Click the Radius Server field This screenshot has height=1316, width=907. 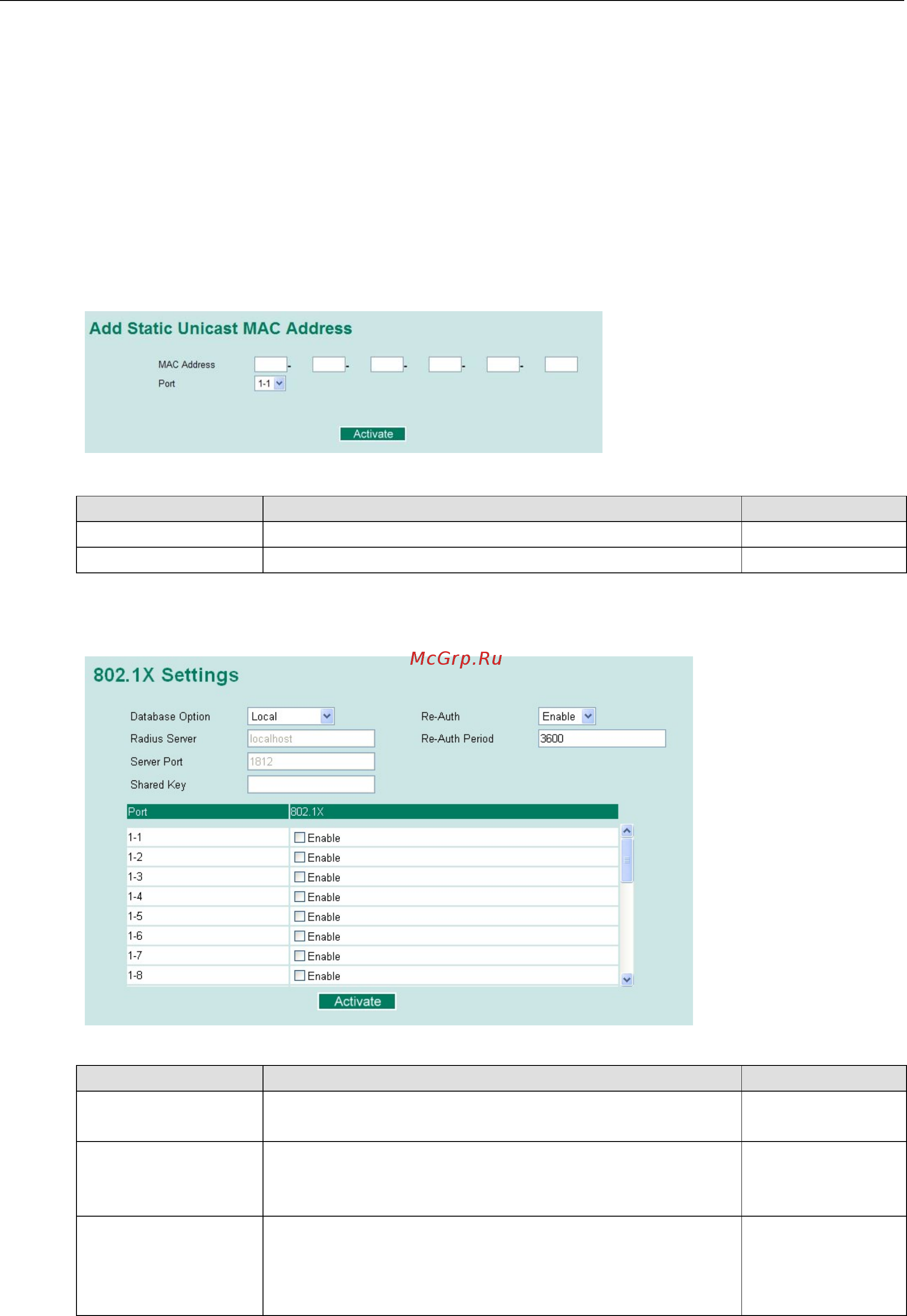pos(311,738)
